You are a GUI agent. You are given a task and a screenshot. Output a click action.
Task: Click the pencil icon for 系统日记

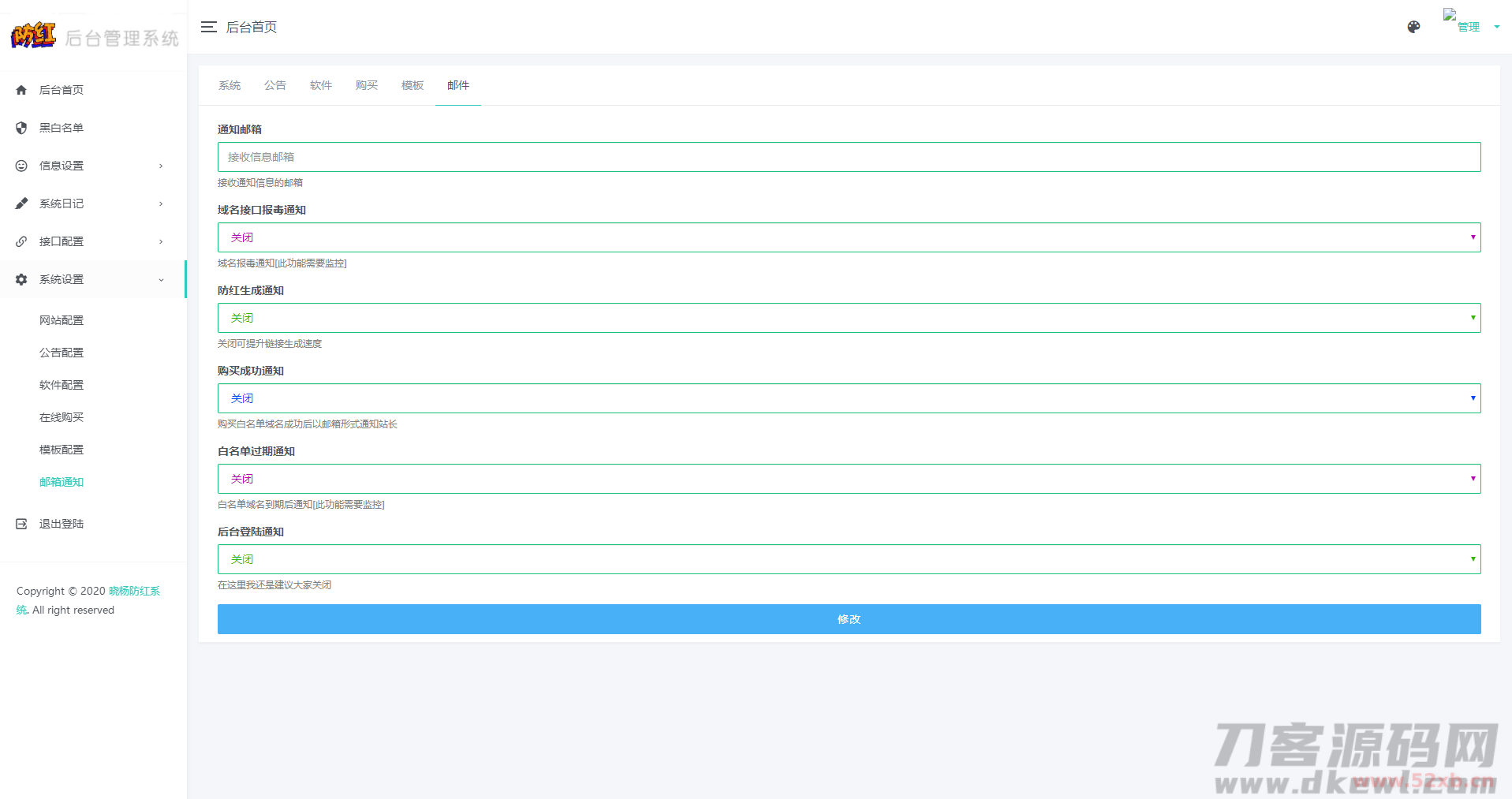(x=21, y=203)
